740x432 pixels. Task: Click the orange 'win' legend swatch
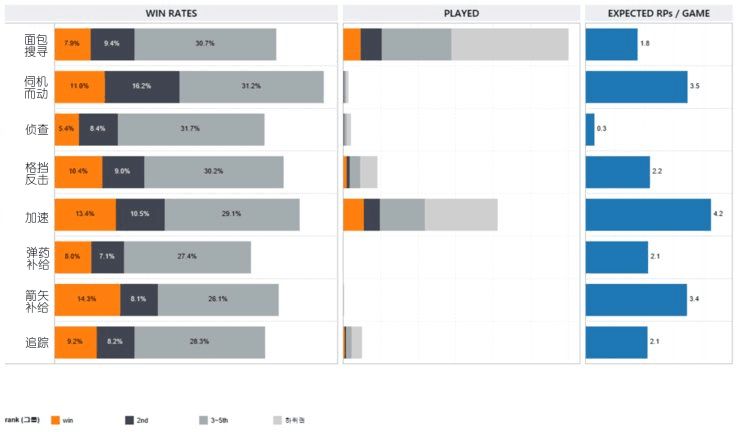point(55,420)
